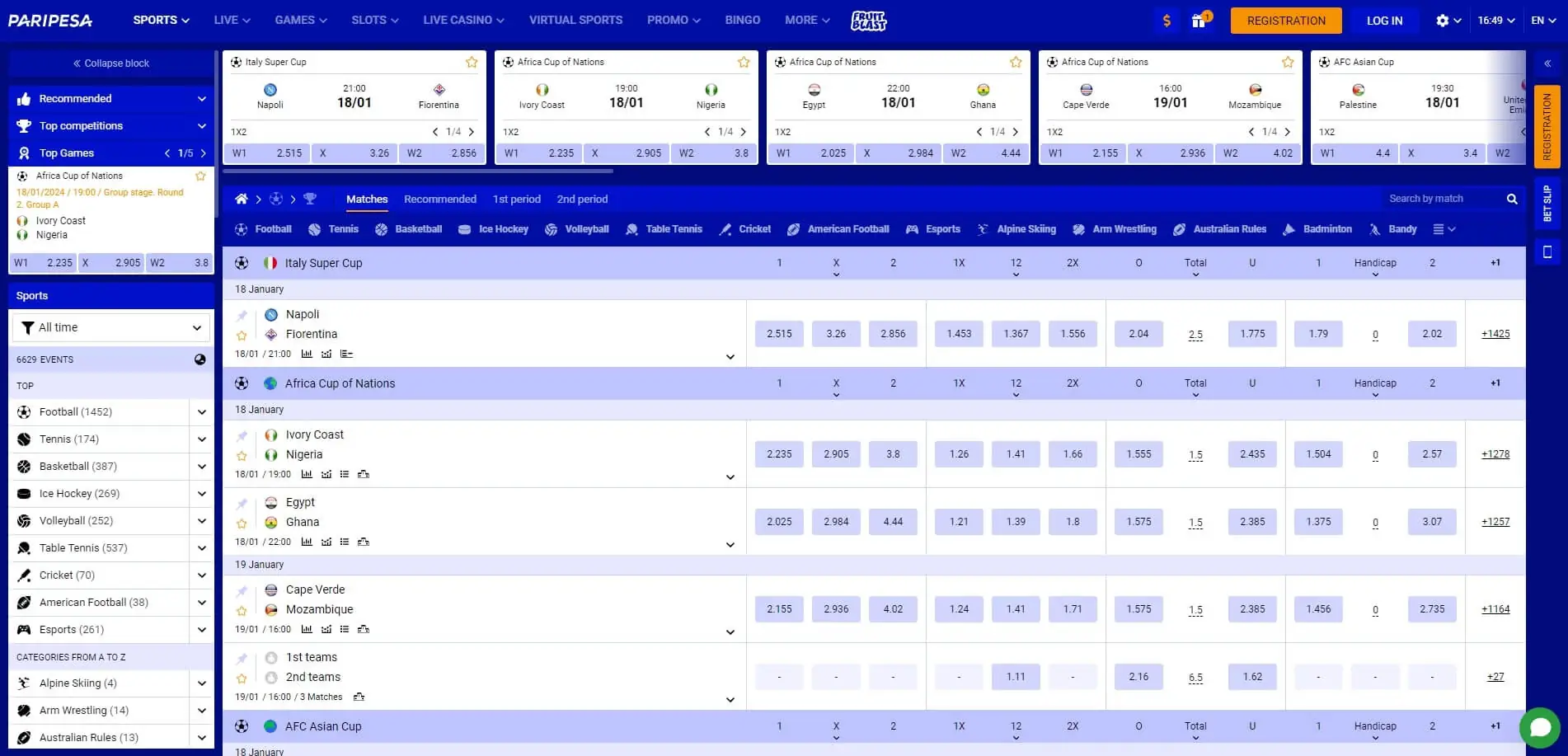The width and height of the screenshot is (1568, 756).
Task: Switch to the Recommended tab
Action: (x=440, y=199)
